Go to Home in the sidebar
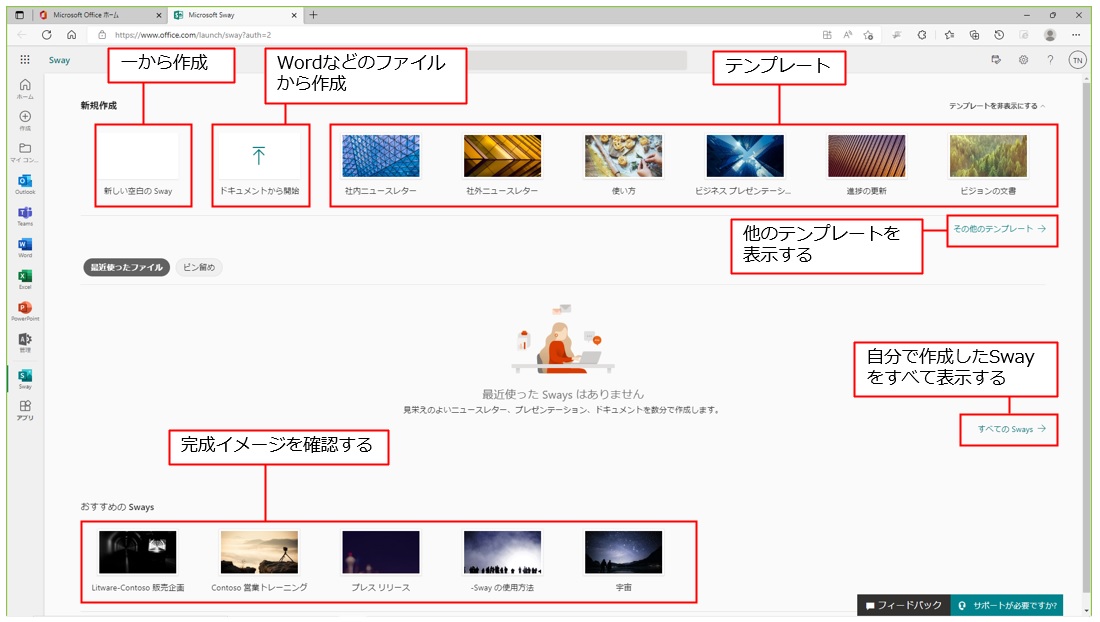Viewport: 1100px width, 622px height. pyautogui.click(x=25, y=88)
